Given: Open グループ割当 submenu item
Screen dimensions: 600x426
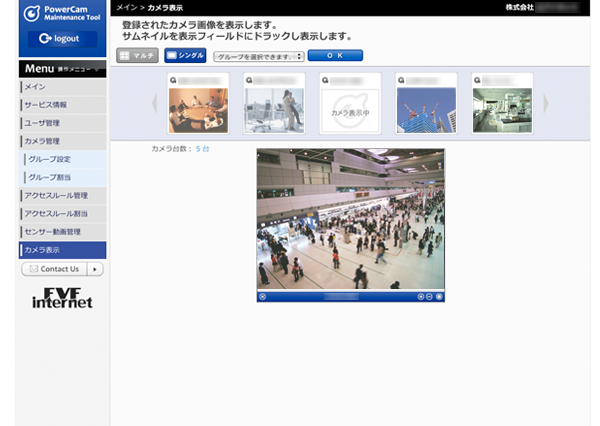Looking at the screenshot, I should click(x=63, y=178).
